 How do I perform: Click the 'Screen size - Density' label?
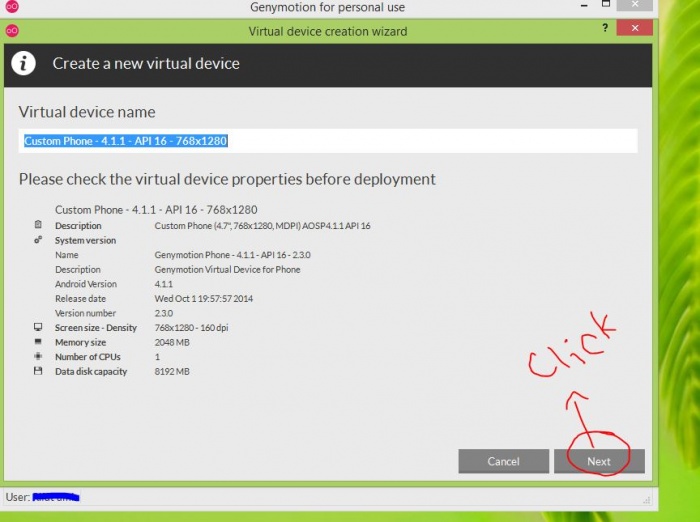[96, 328]
